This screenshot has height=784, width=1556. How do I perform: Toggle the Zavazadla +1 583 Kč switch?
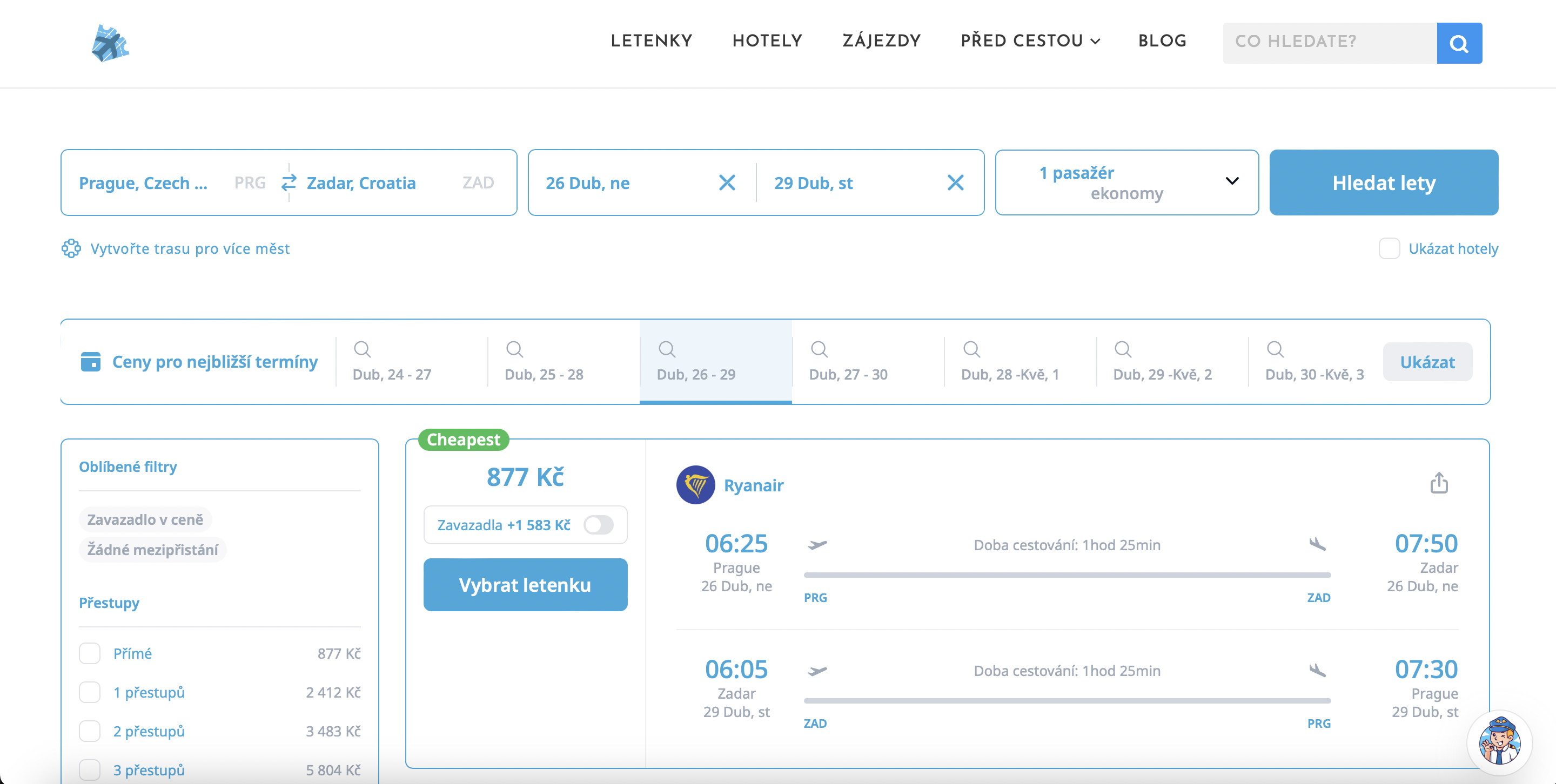[x=598, y=525]
